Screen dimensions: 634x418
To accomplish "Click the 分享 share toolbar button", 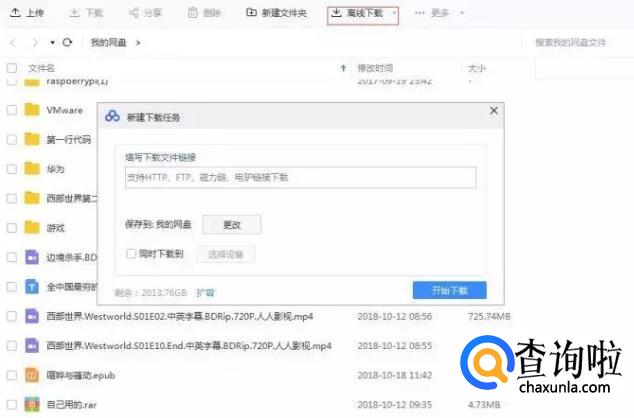I will tap(145, 13).
